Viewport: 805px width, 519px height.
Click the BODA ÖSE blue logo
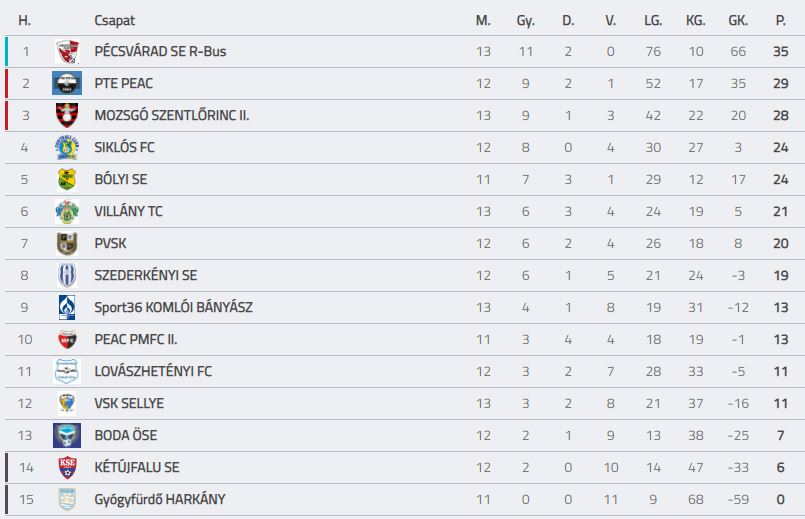pyautogui.click(x=67, y=435)
